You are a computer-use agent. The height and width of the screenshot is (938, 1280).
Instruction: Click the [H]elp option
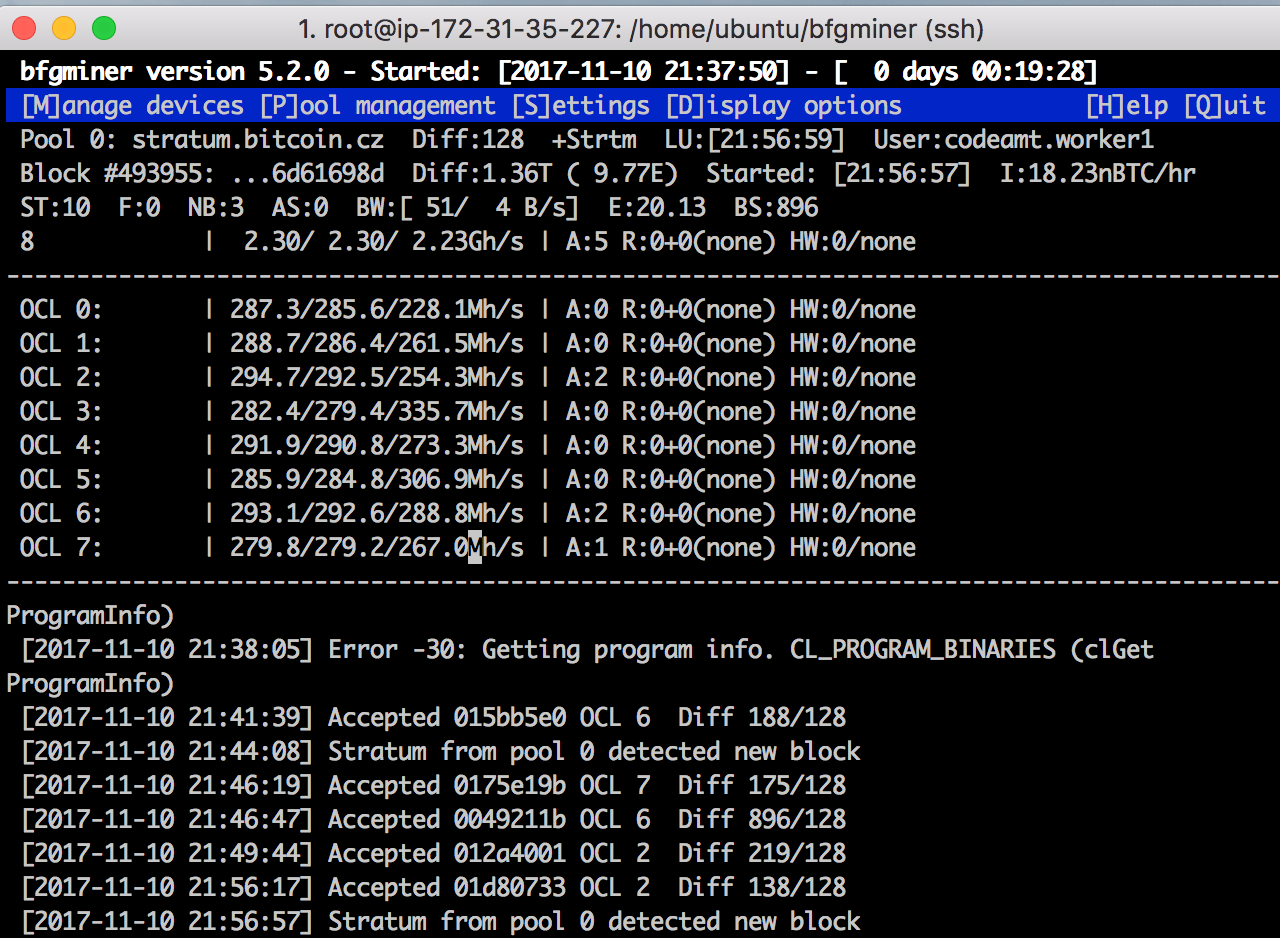click(x=1127, y=106)
